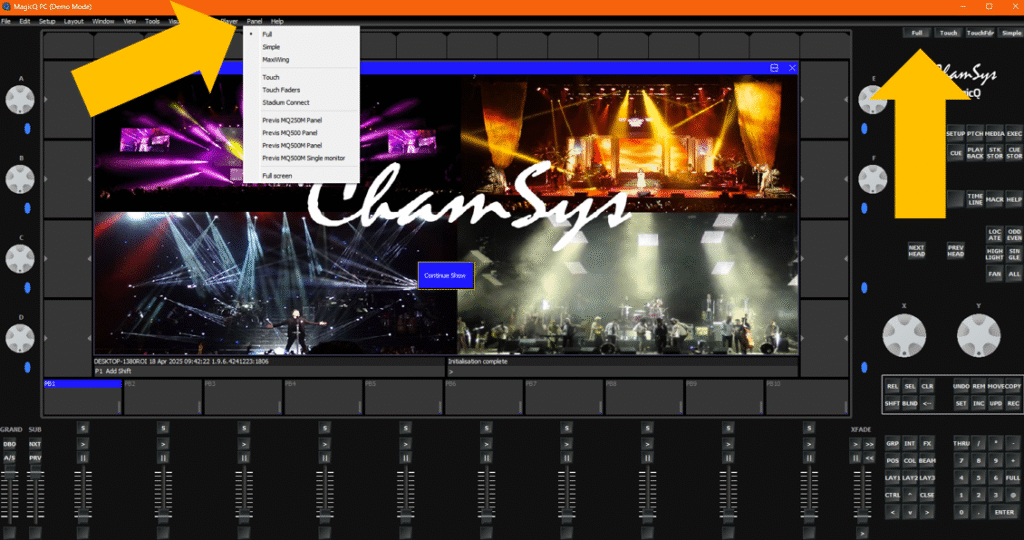Select the Full panel radio option
This screenshot has height=540, width=1024.
point(267,34)
